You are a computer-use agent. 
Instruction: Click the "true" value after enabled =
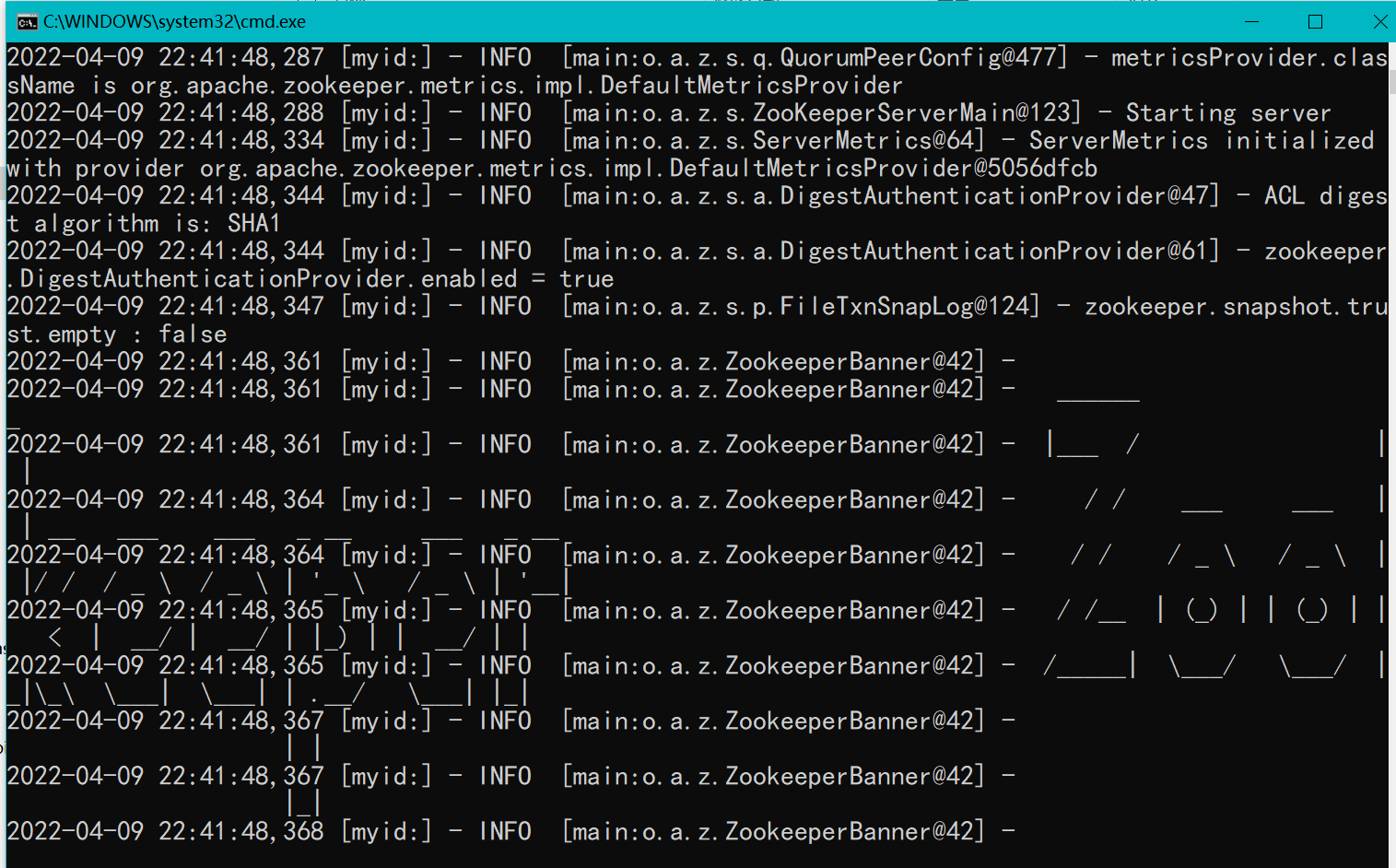pos(586,279)
